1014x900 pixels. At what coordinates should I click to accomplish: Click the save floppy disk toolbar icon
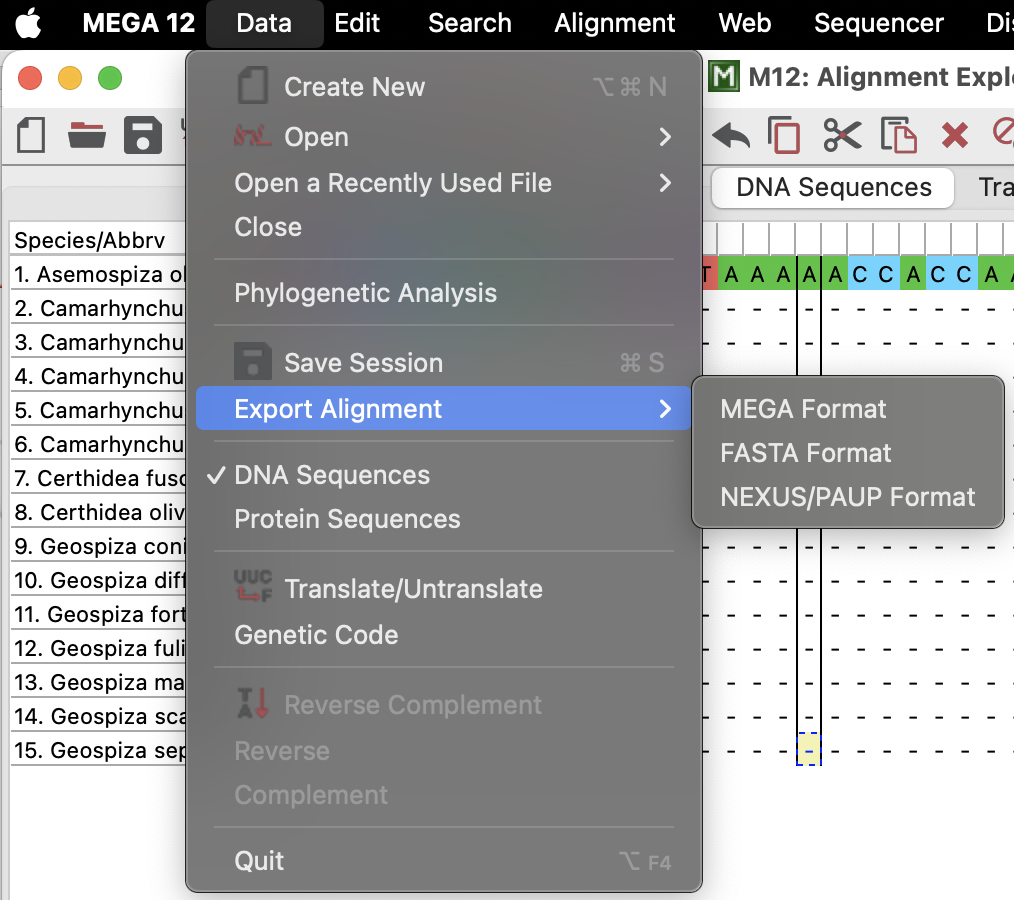143,135
